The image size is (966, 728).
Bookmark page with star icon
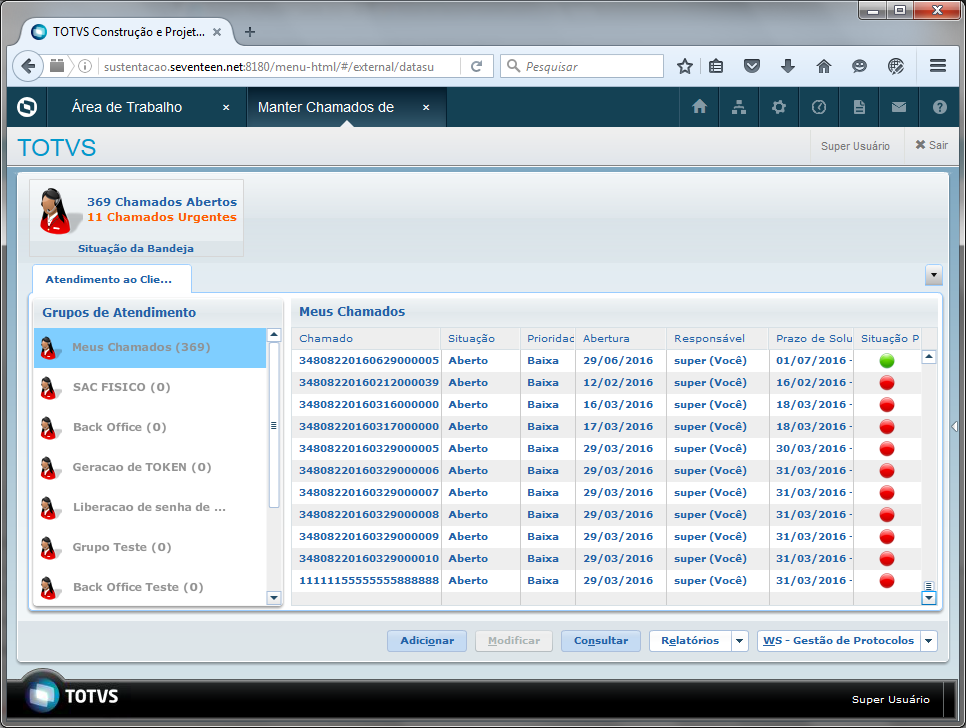[684, 66]
